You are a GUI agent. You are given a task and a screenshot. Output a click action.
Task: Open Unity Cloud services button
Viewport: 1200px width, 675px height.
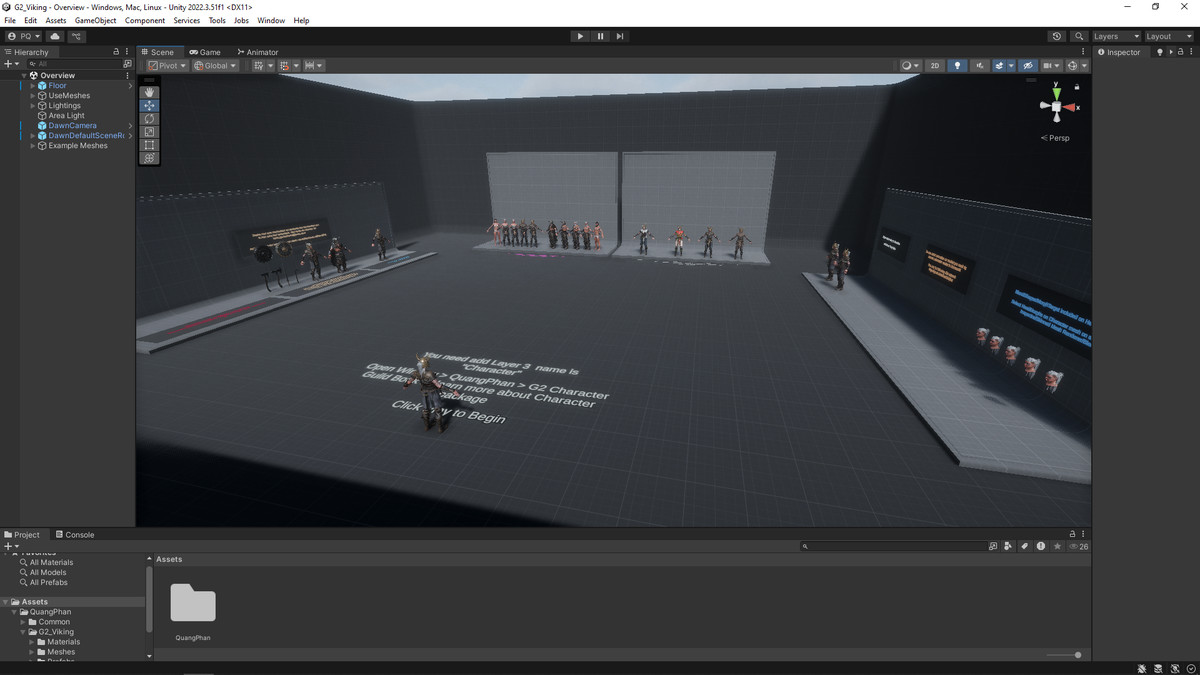[55, 36]
